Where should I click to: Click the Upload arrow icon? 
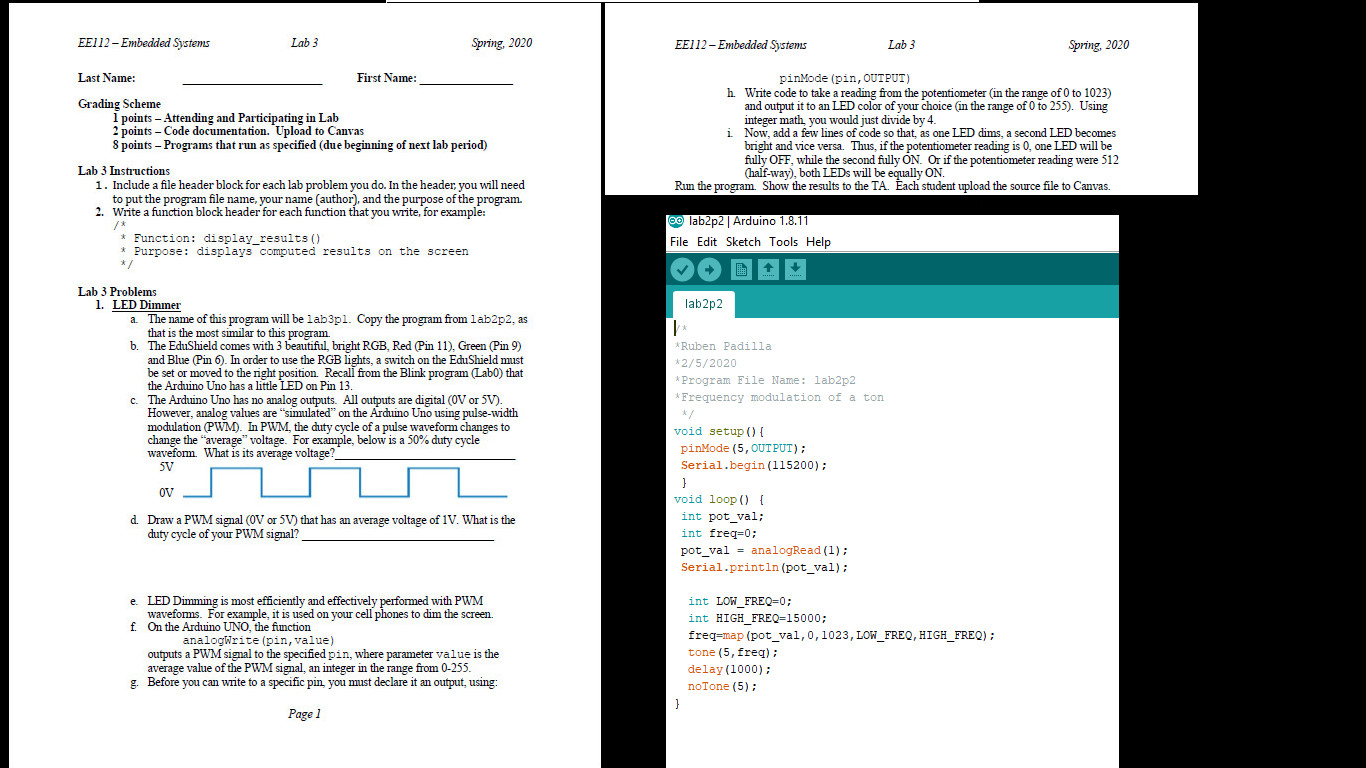[709, 269]
